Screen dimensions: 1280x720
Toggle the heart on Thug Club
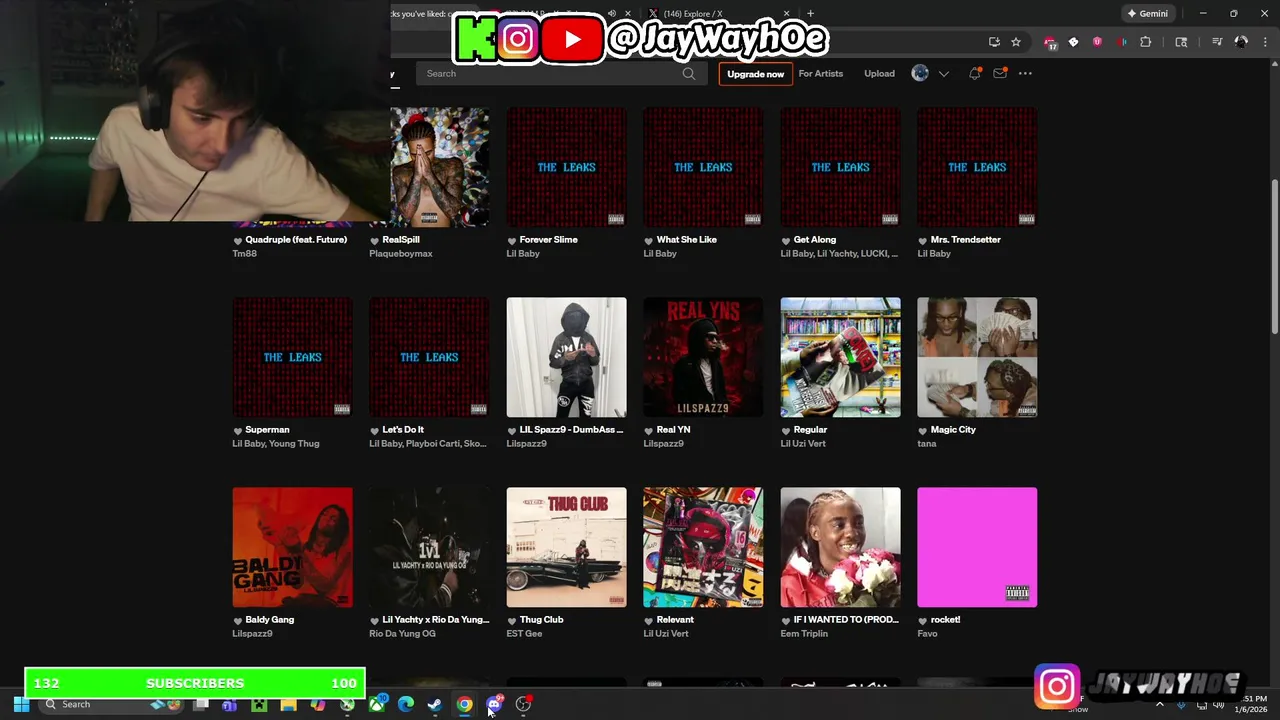(512, 620)
